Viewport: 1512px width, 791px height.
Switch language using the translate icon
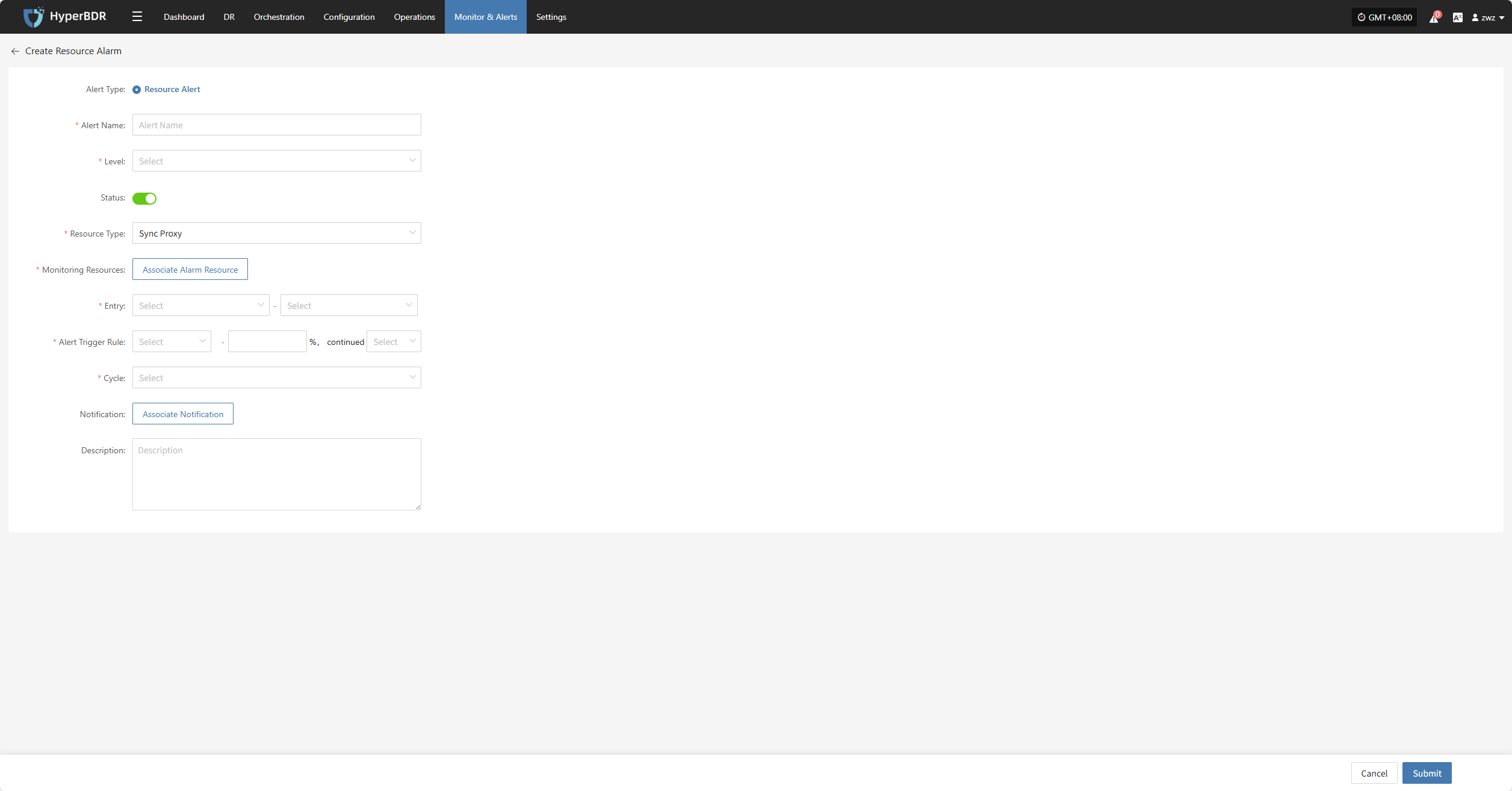coord(1457,17)
